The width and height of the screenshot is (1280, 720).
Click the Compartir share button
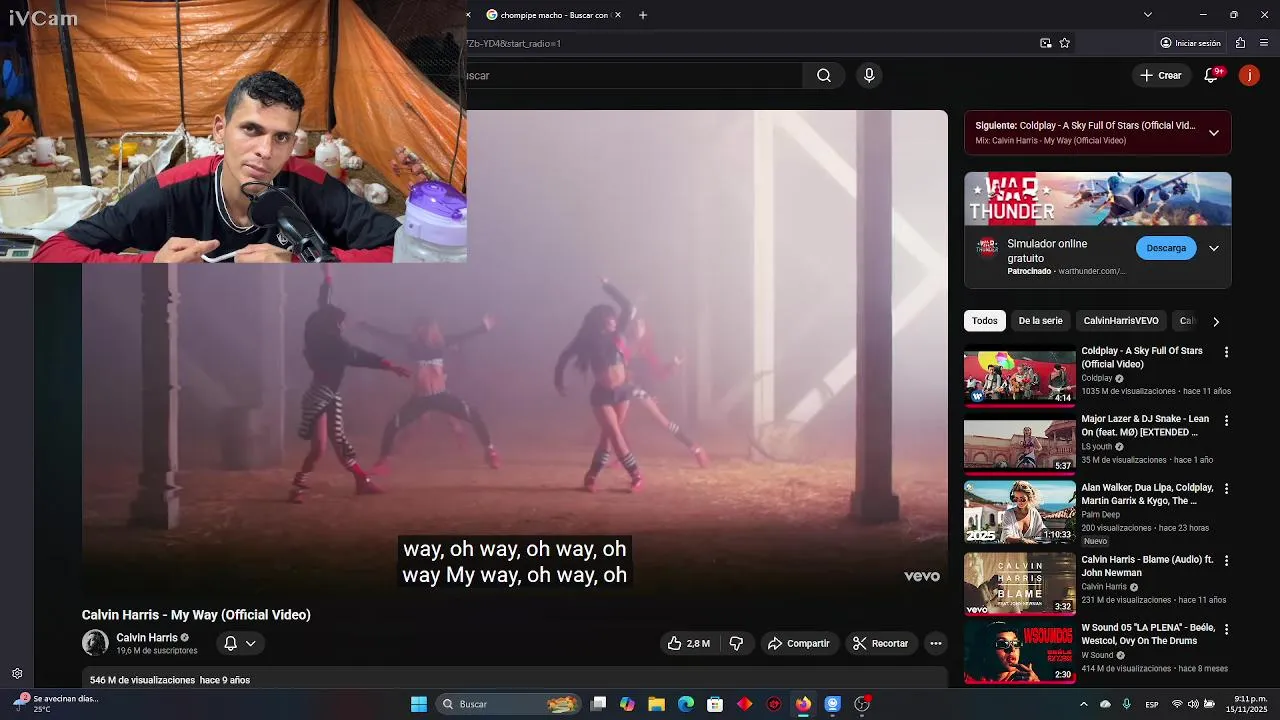pyautogui.click(x=798, y=643)
